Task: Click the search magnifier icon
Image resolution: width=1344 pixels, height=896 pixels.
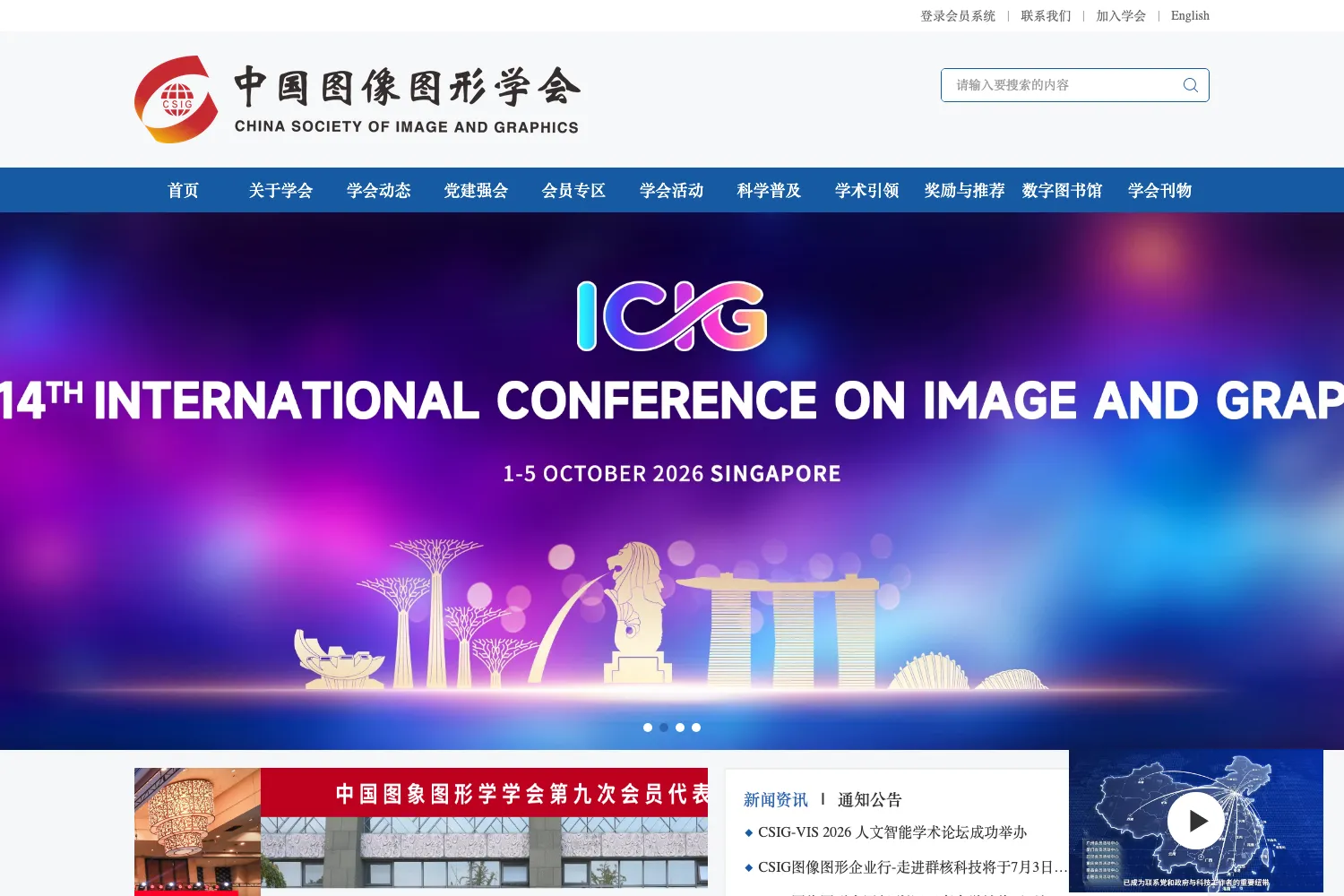Action: coord(1190,85)
